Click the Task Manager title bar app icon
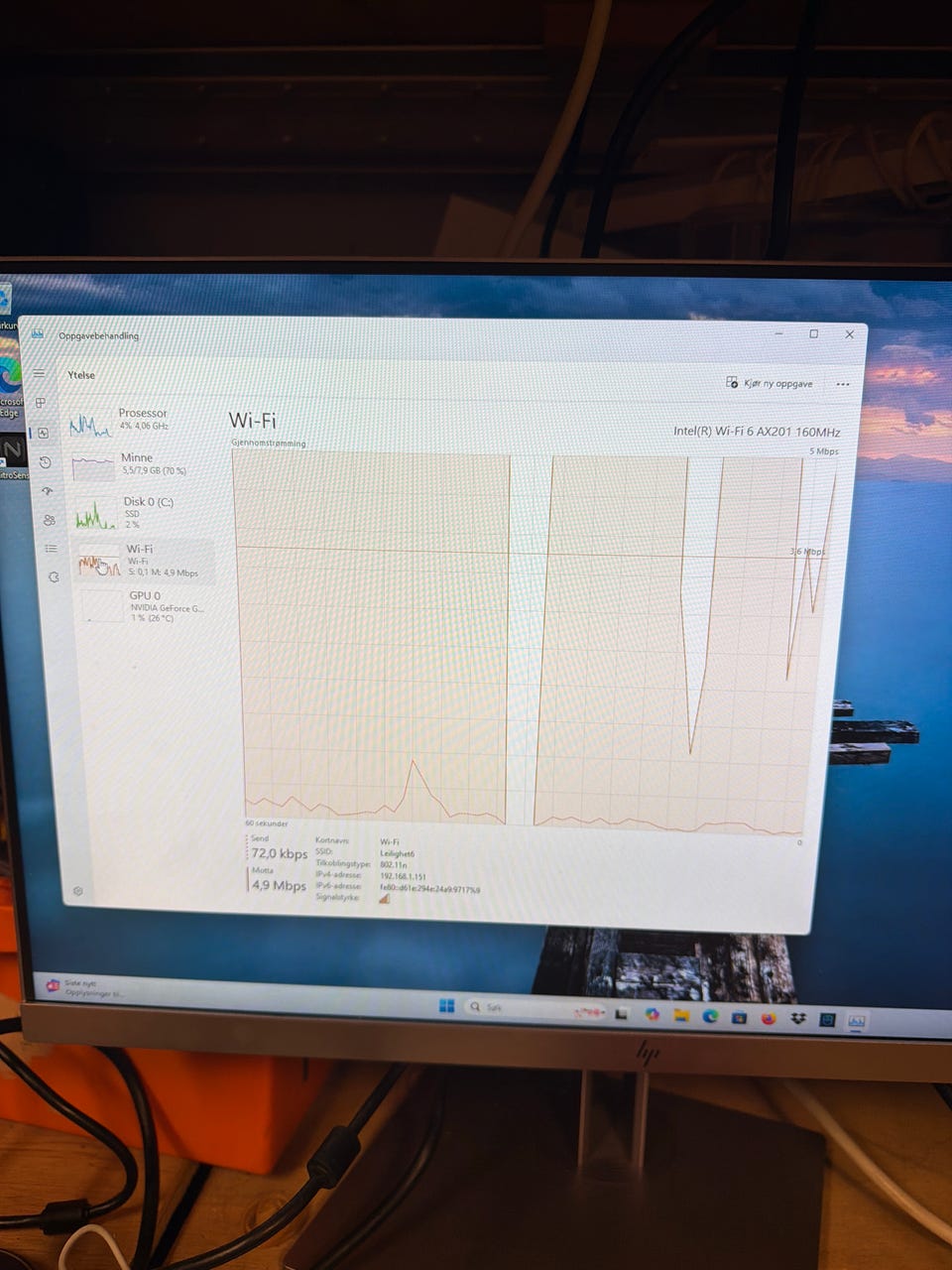The height and width of the screenshot is (1270, 952). (38, 334)
